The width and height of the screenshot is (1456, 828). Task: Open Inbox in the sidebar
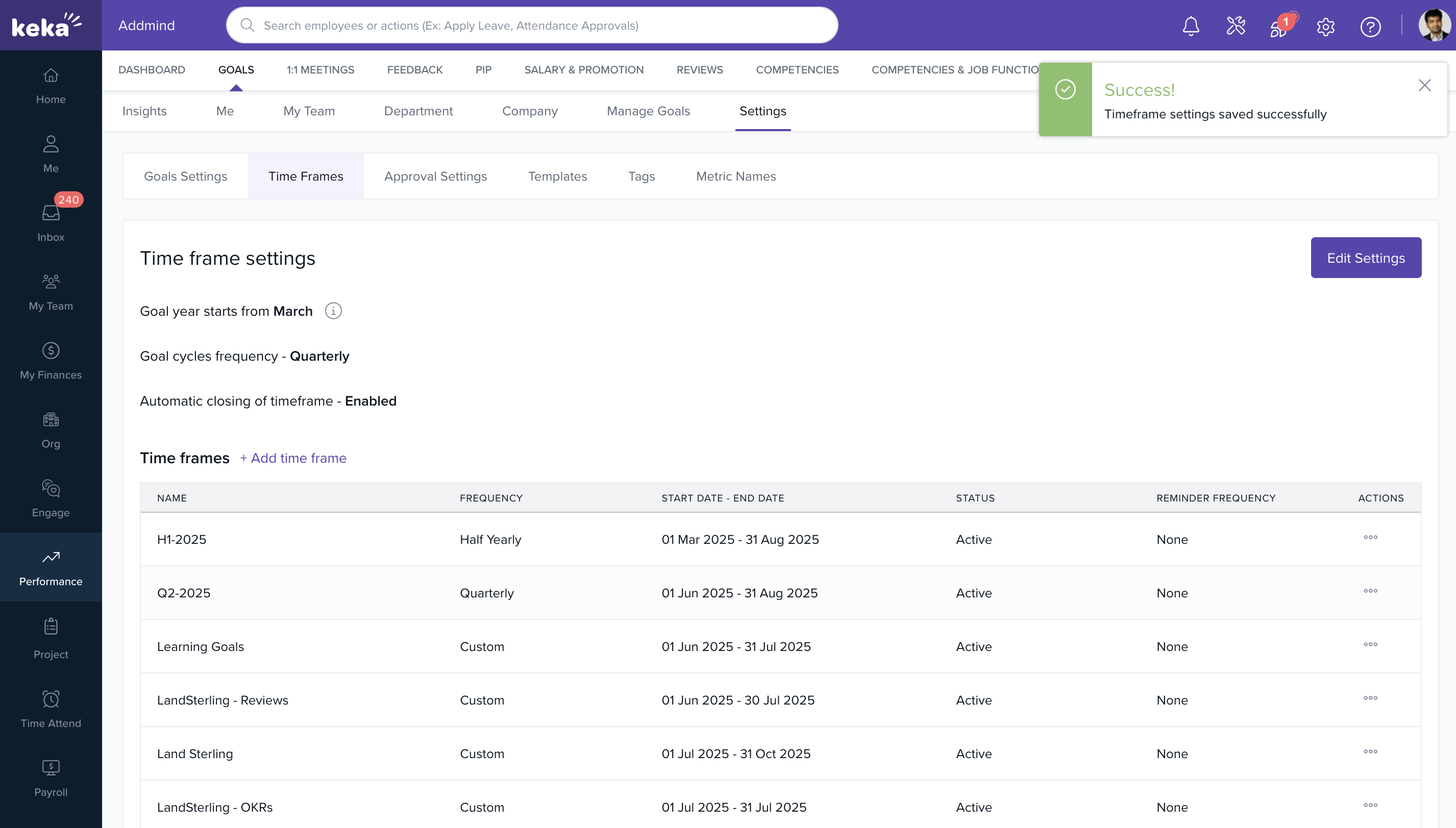(51, 222)
